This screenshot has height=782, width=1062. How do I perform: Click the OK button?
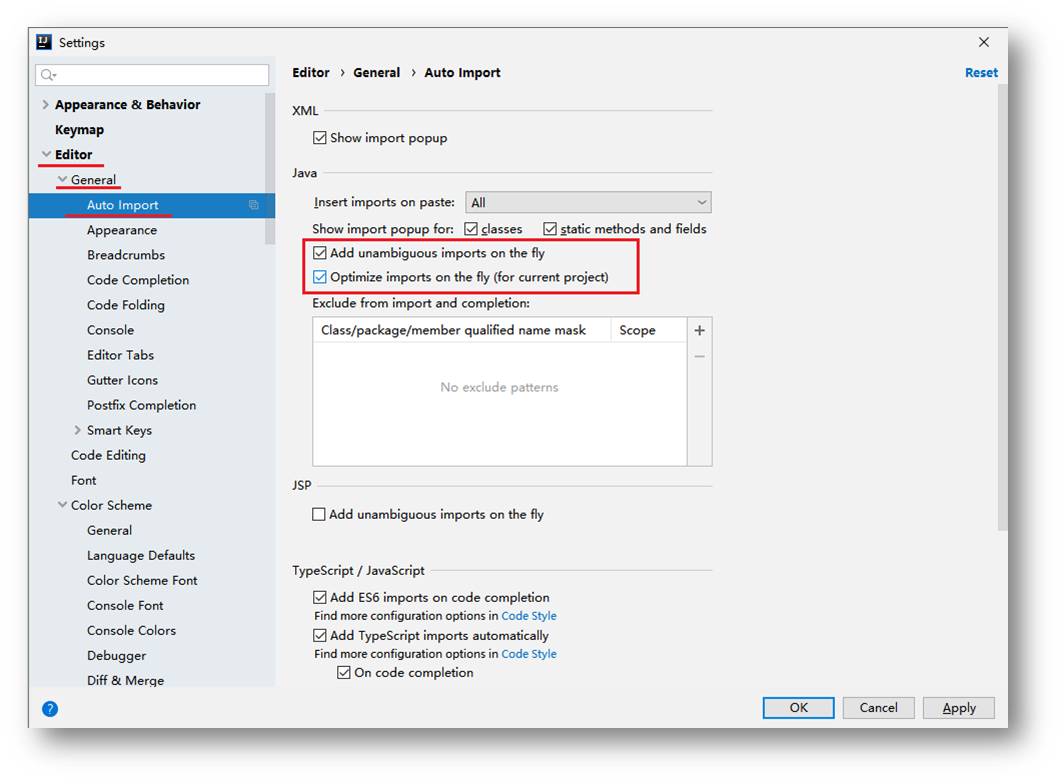799,708
